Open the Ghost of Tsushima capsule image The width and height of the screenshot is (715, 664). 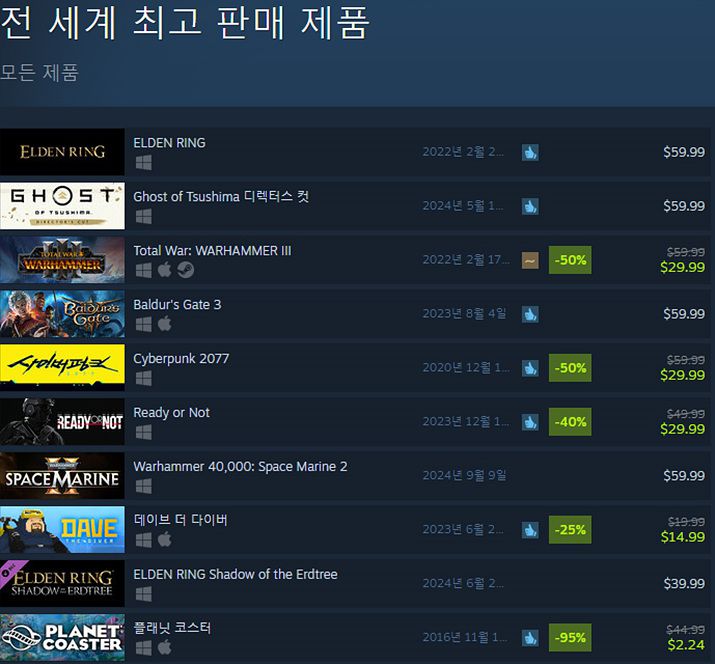point(62,206)
